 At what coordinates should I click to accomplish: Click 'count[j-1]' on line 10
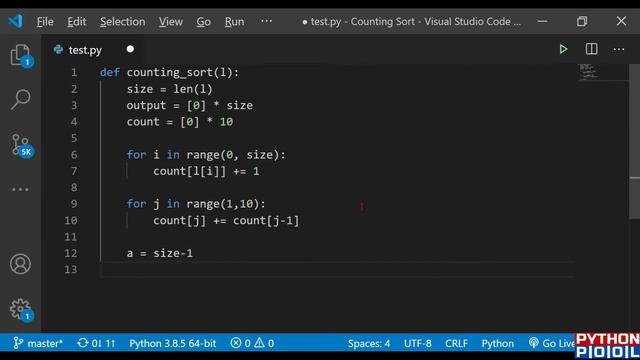[266, 220]
